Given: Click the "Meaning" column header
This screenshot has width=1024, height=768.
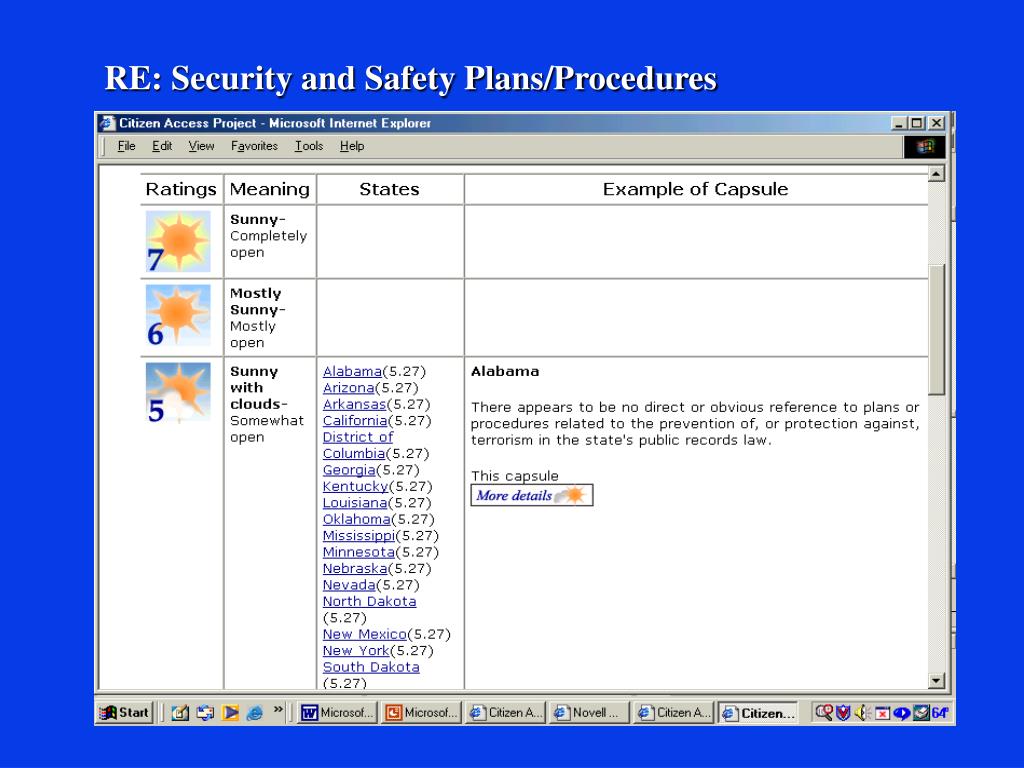Looking at the screenshot, I should pyautogui.click(x=270, y=189).
